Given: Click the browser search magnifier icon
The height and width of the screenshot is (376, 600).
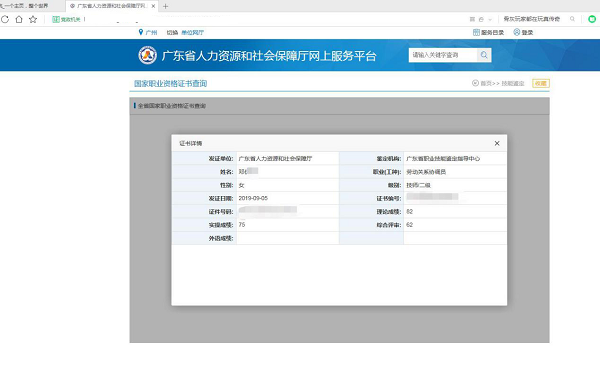Looking at the screenshot, I should [572, 19].
